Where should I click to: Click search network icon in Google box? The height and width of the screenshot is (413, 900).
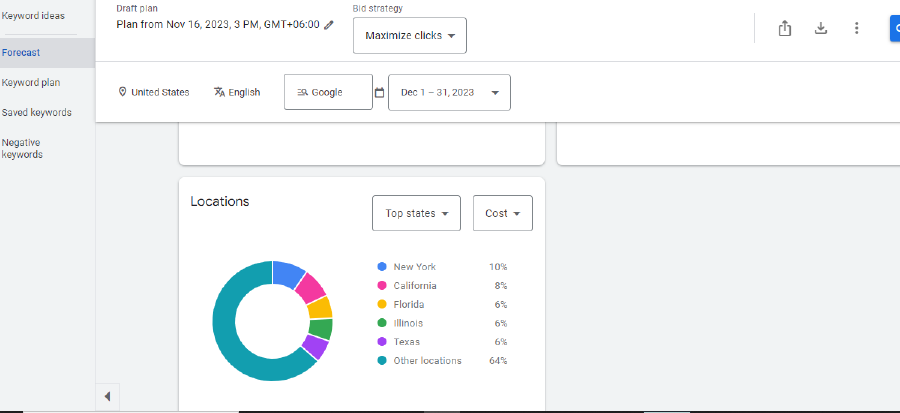[x=302, y=92]
